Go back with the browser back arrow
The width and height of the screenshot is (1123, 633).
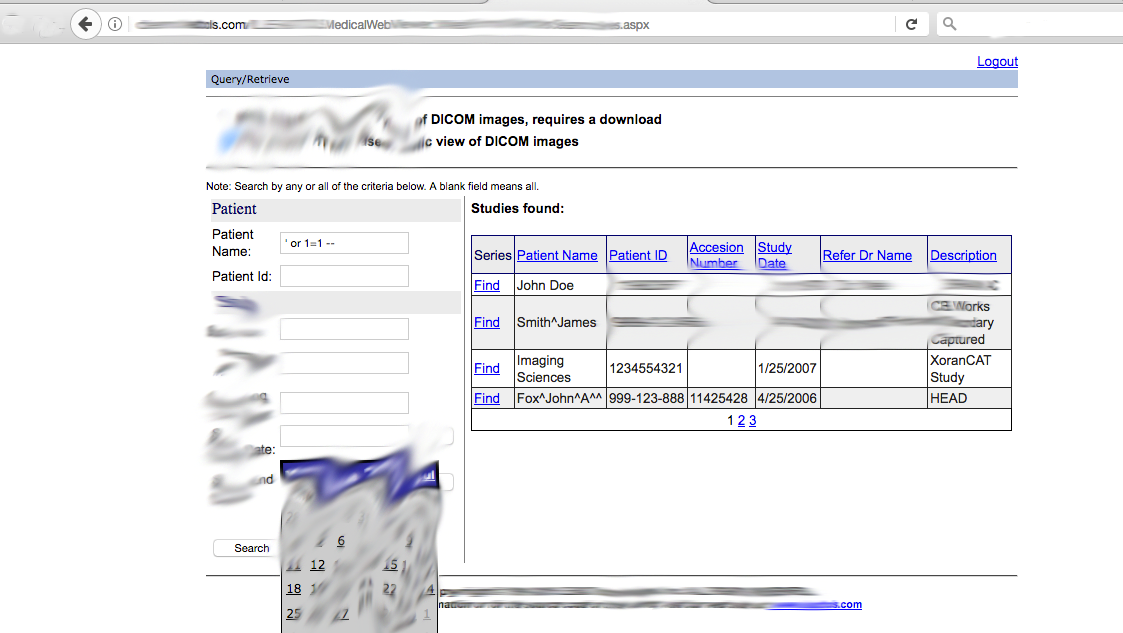[85, 24]
